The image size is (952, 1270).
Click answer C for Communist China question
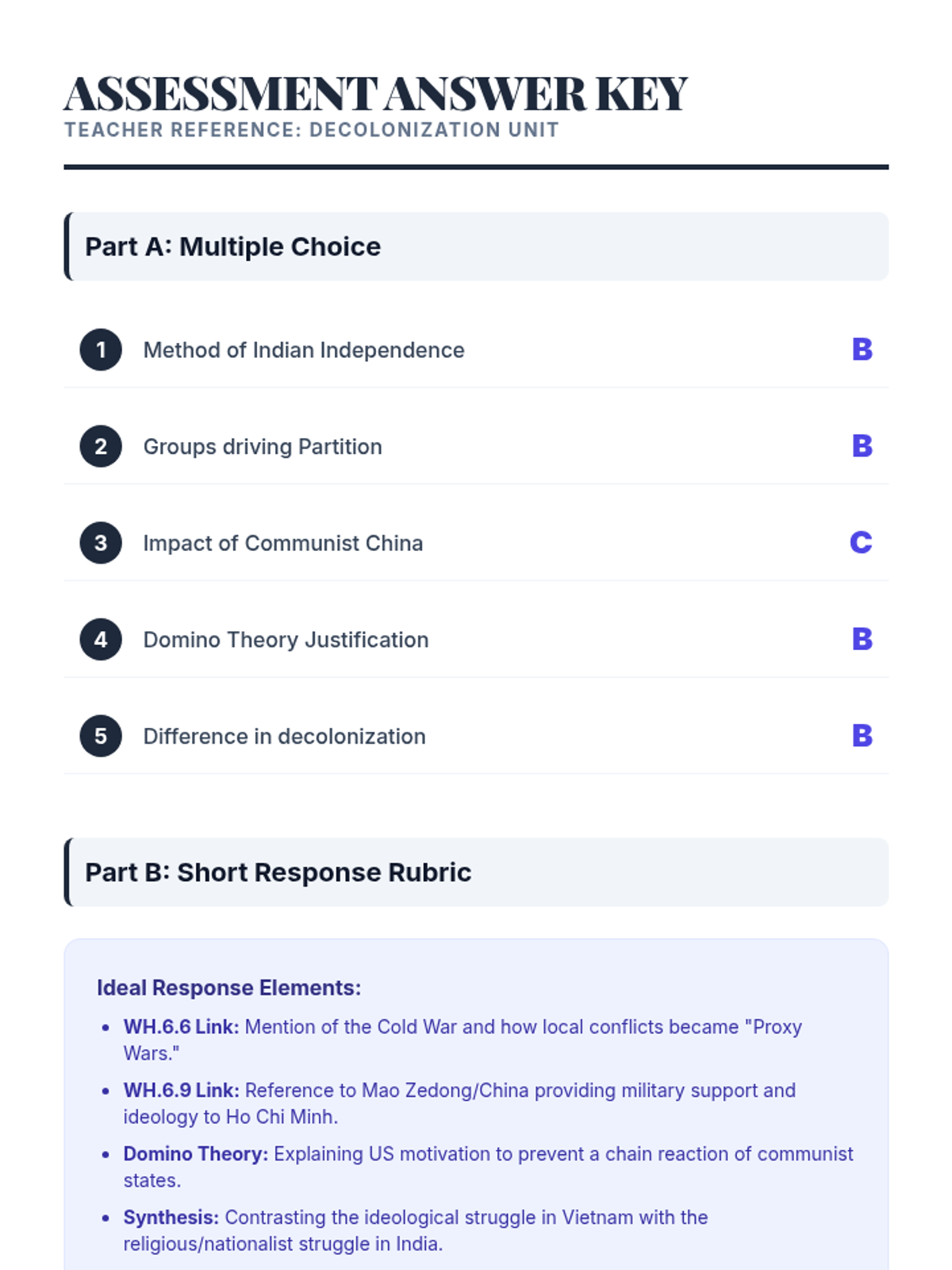861,543
